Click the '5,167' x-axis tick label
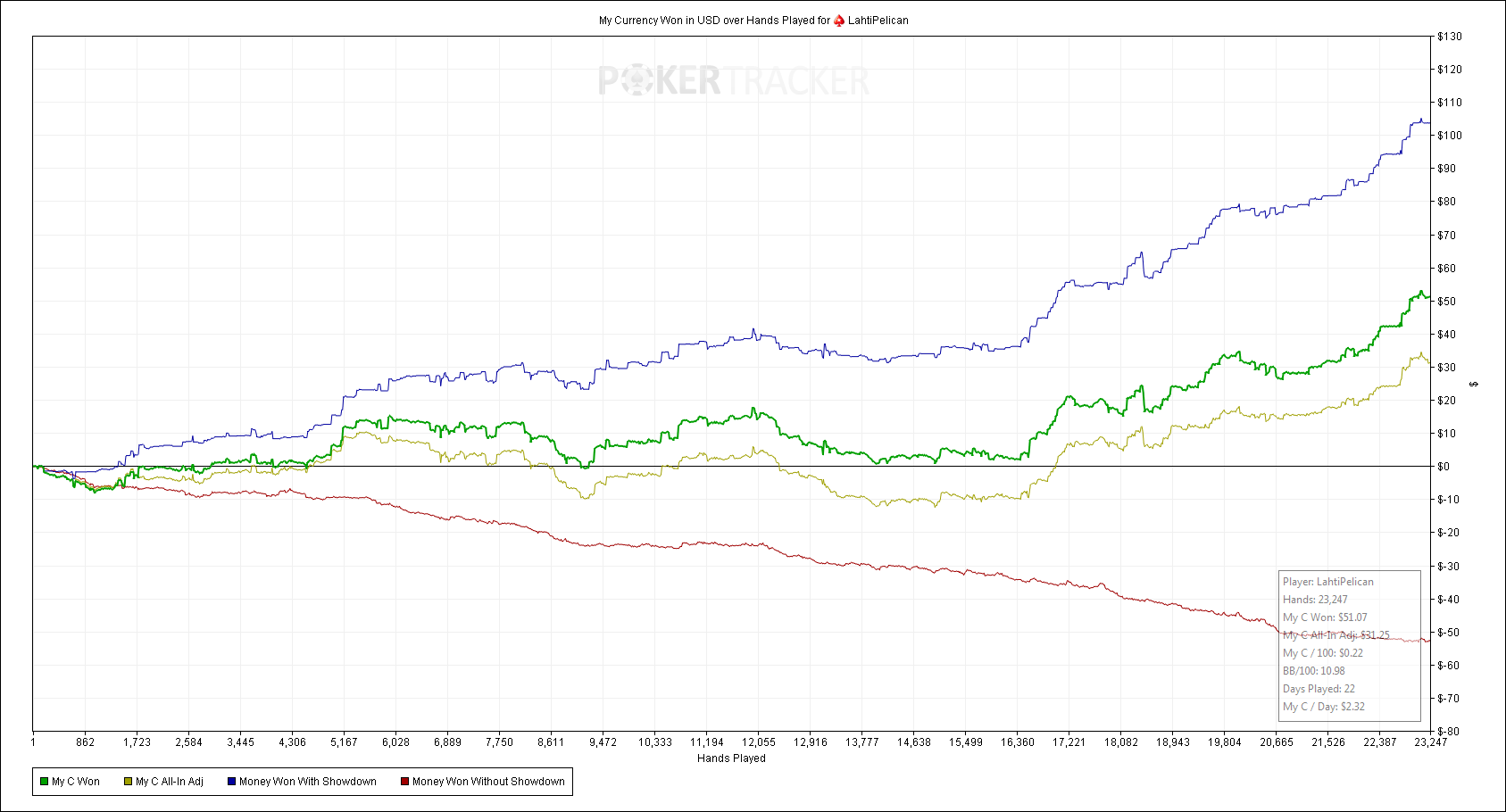The height and width of the screenshot is (812, 1506). 344,742
